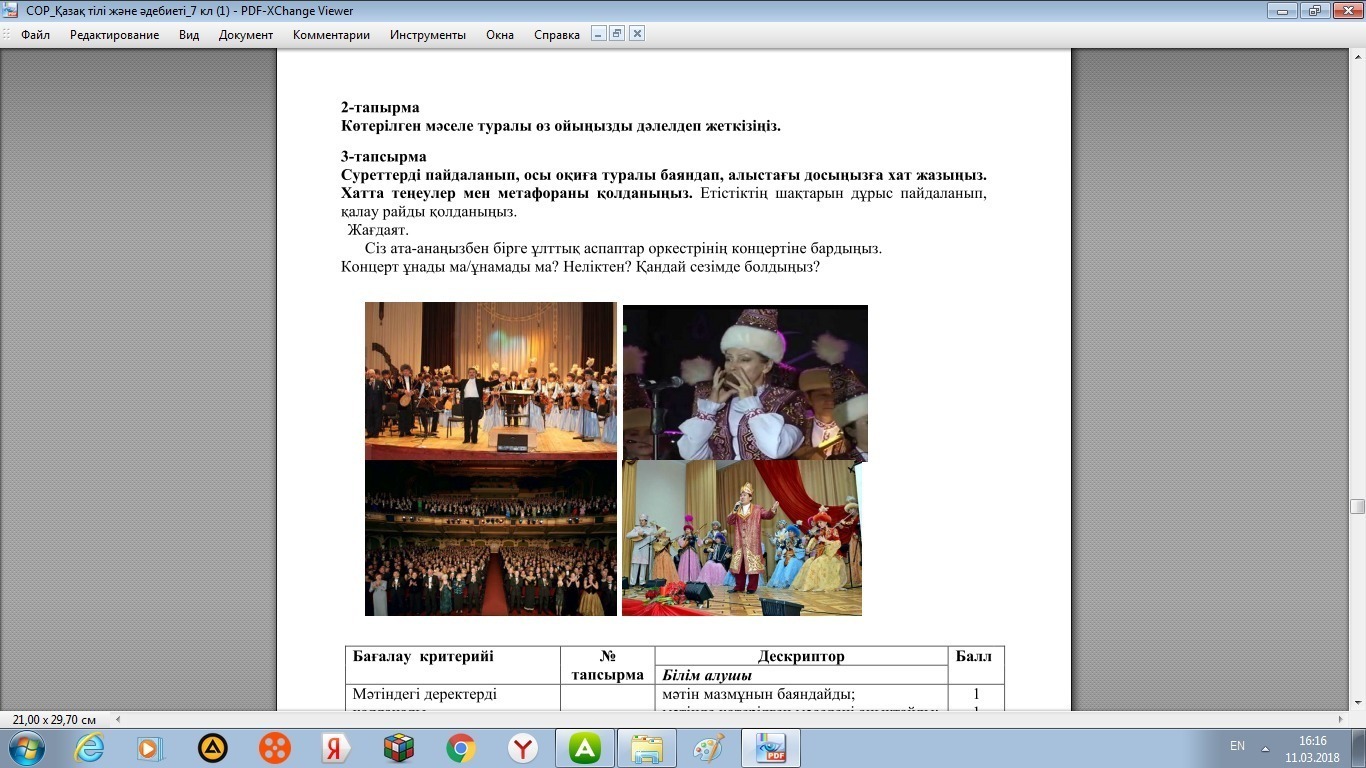Click the Бағалау критерийі table header
Image resolution: width=1366 pixels, height=768 pixels.
point(423,657)
